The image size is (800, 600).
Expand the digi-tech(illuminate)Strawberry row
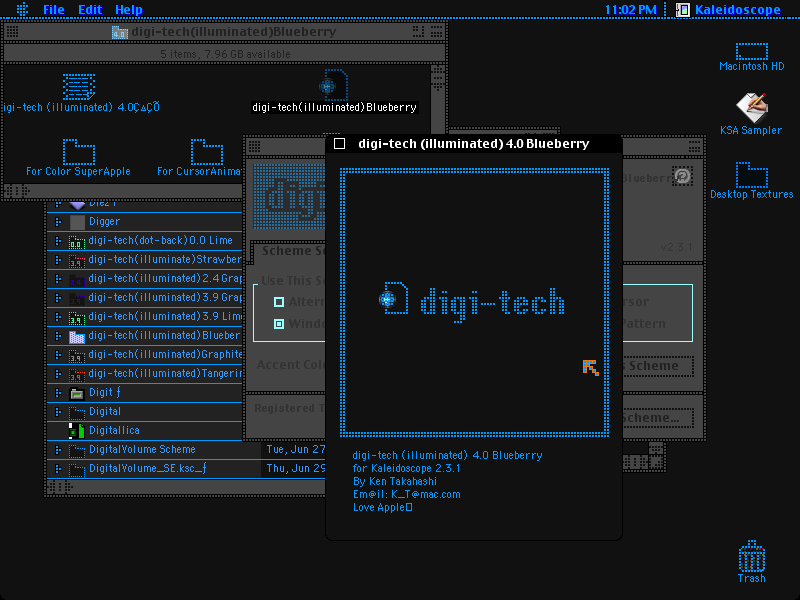[x=58, y=260]
